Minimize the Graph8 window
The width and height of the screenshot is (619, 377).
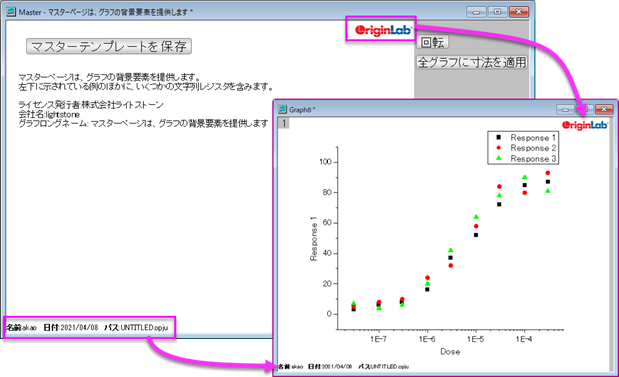click(565, 109)
